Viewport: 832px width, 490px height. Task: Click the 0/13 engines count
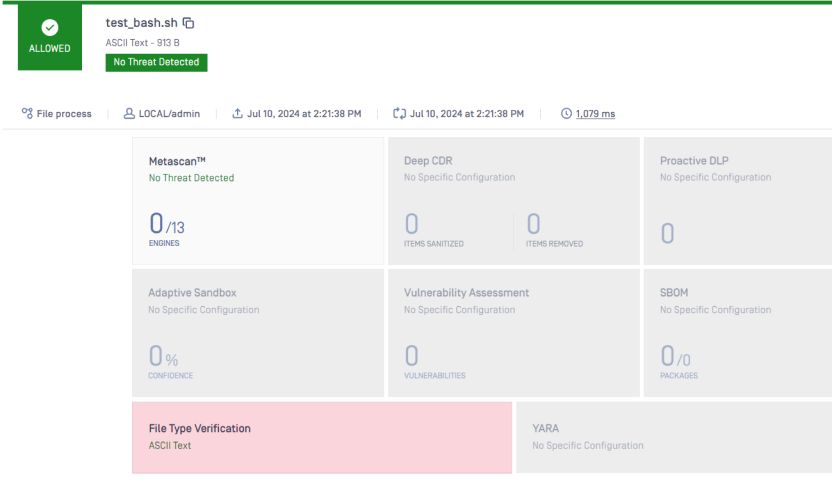[167, 224]
